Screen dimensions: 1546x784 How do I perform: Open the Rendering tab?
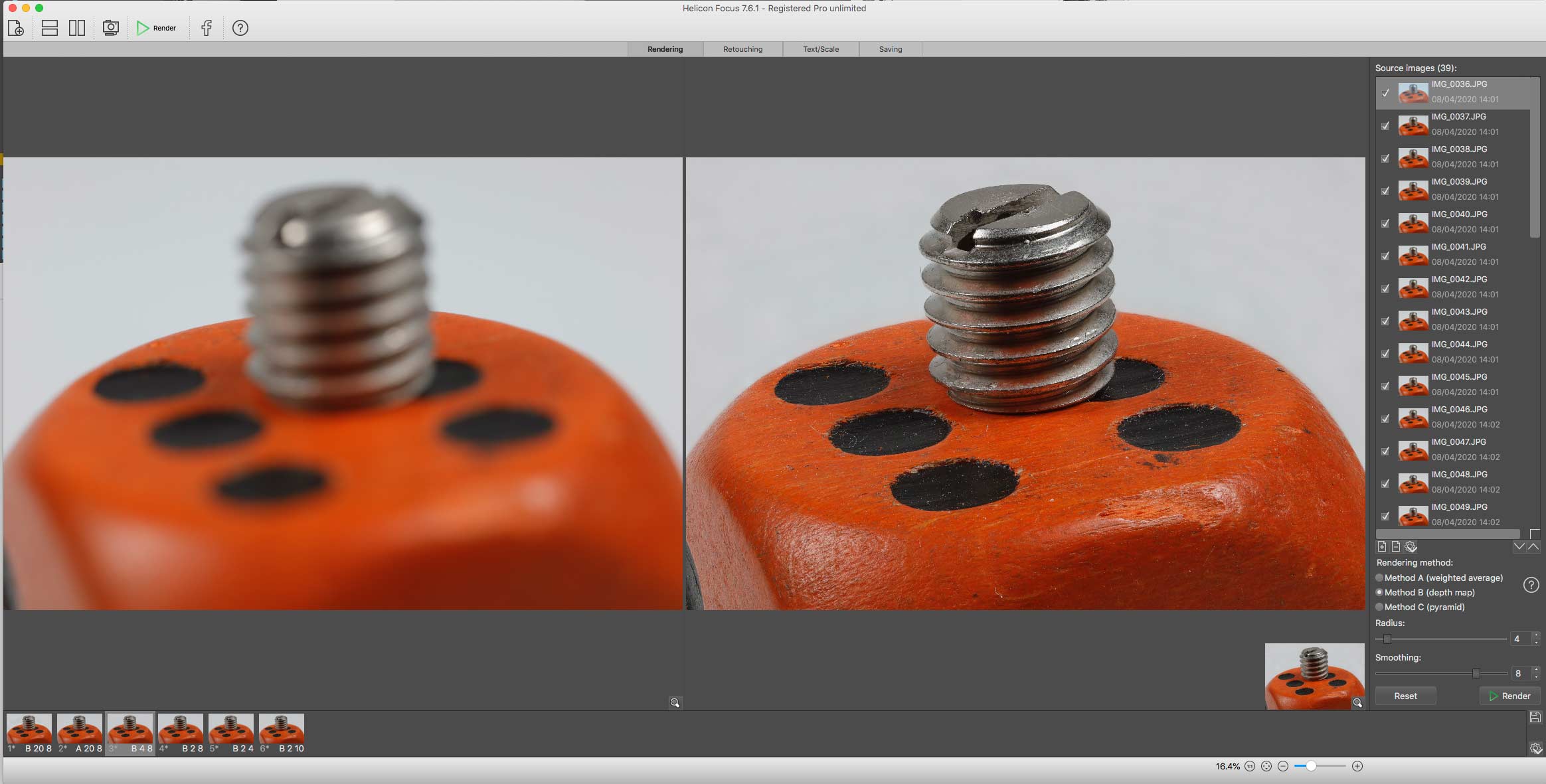665,49
